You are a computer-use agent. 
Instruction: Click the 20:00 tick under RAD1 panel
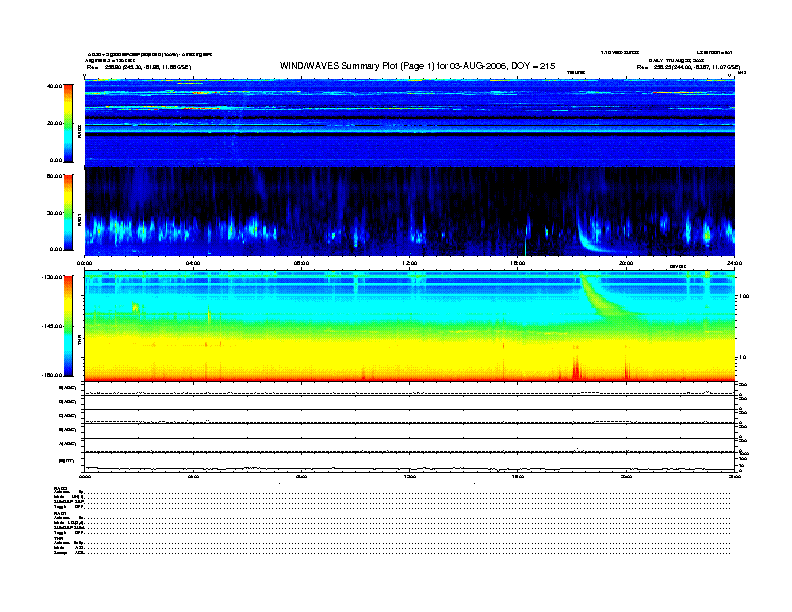coord(626,263)
